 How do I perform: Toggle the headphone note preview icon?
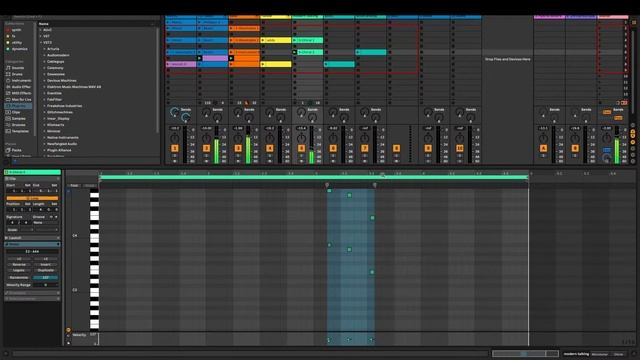pos(68,191)
